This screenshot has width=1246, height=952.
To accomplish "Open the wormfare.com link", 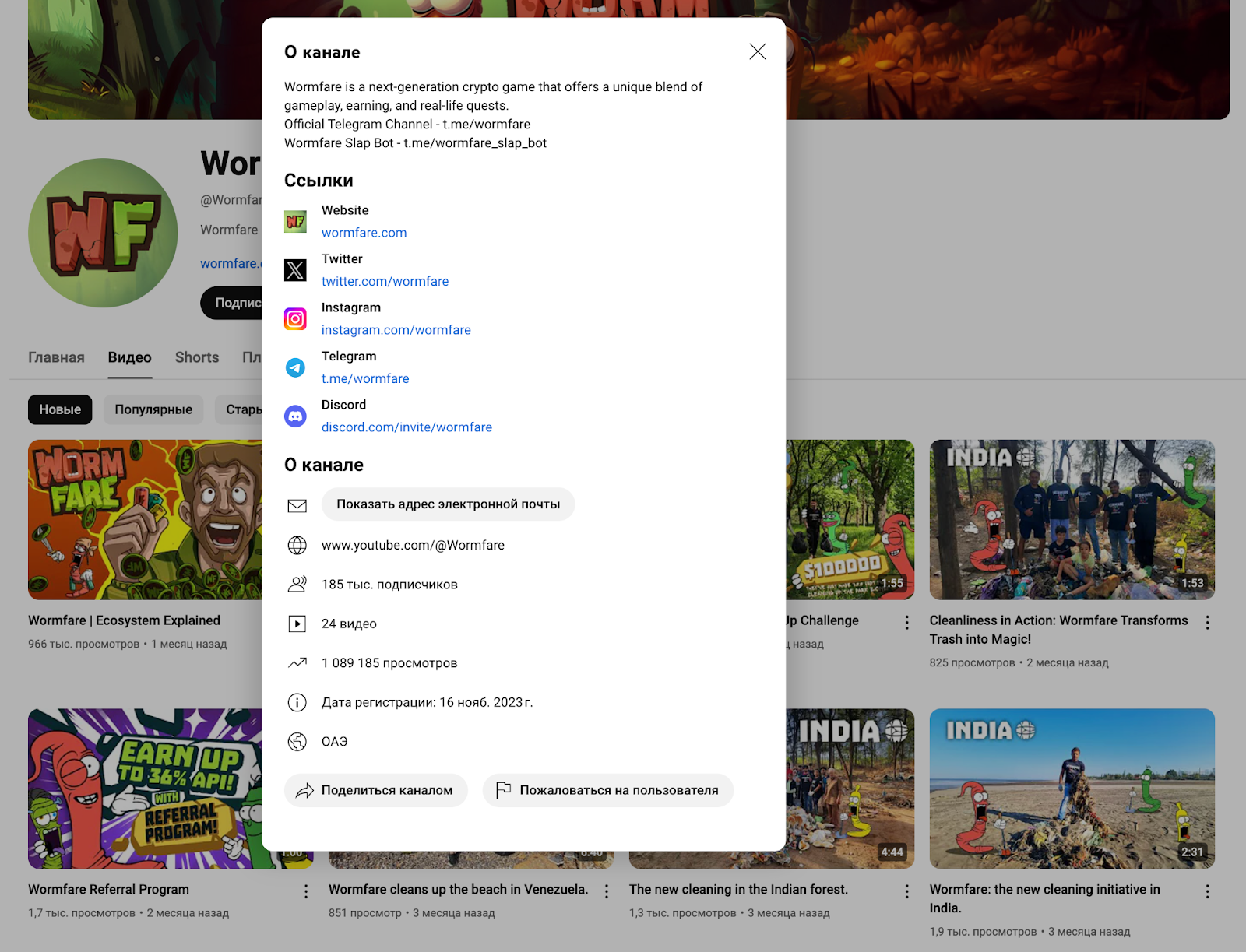I will click(x=364, y=233).
